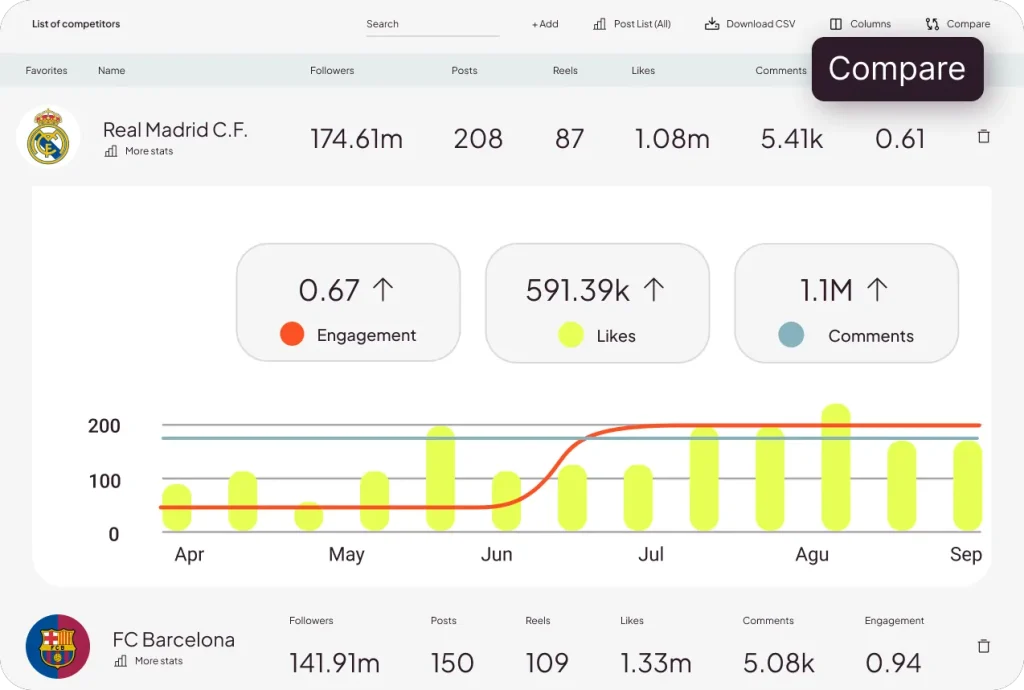The height and width of the screenshot is (690, 1024).
Task: Sort by the Reels column header
Action: click(565, 71)
